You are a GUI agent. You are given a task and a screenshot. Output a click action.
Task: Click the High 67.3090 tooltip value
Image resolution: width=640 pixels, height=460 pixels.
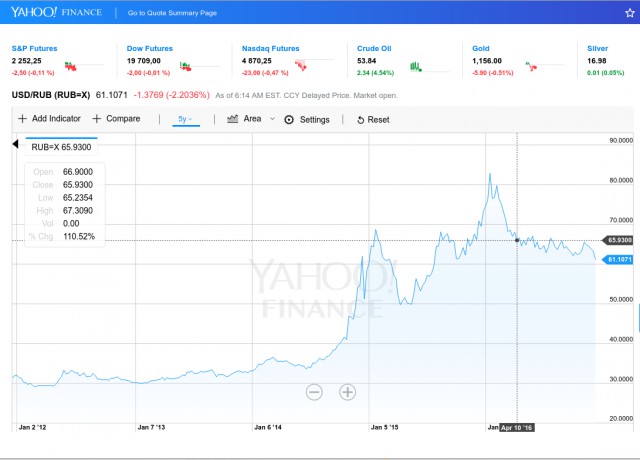pyautogui.click(x=78, y=211)
